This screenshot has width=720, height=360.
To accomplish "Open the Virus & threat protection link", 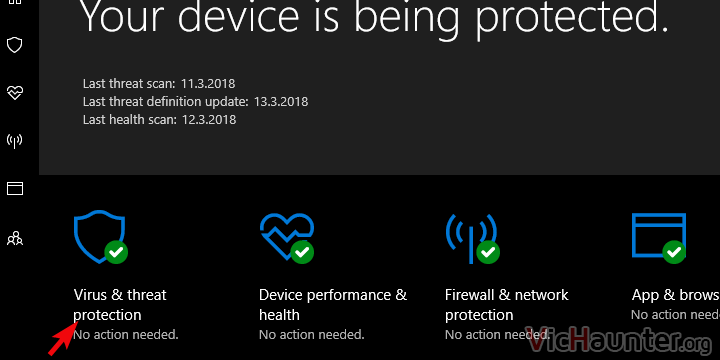I will (x=120, y=304).
